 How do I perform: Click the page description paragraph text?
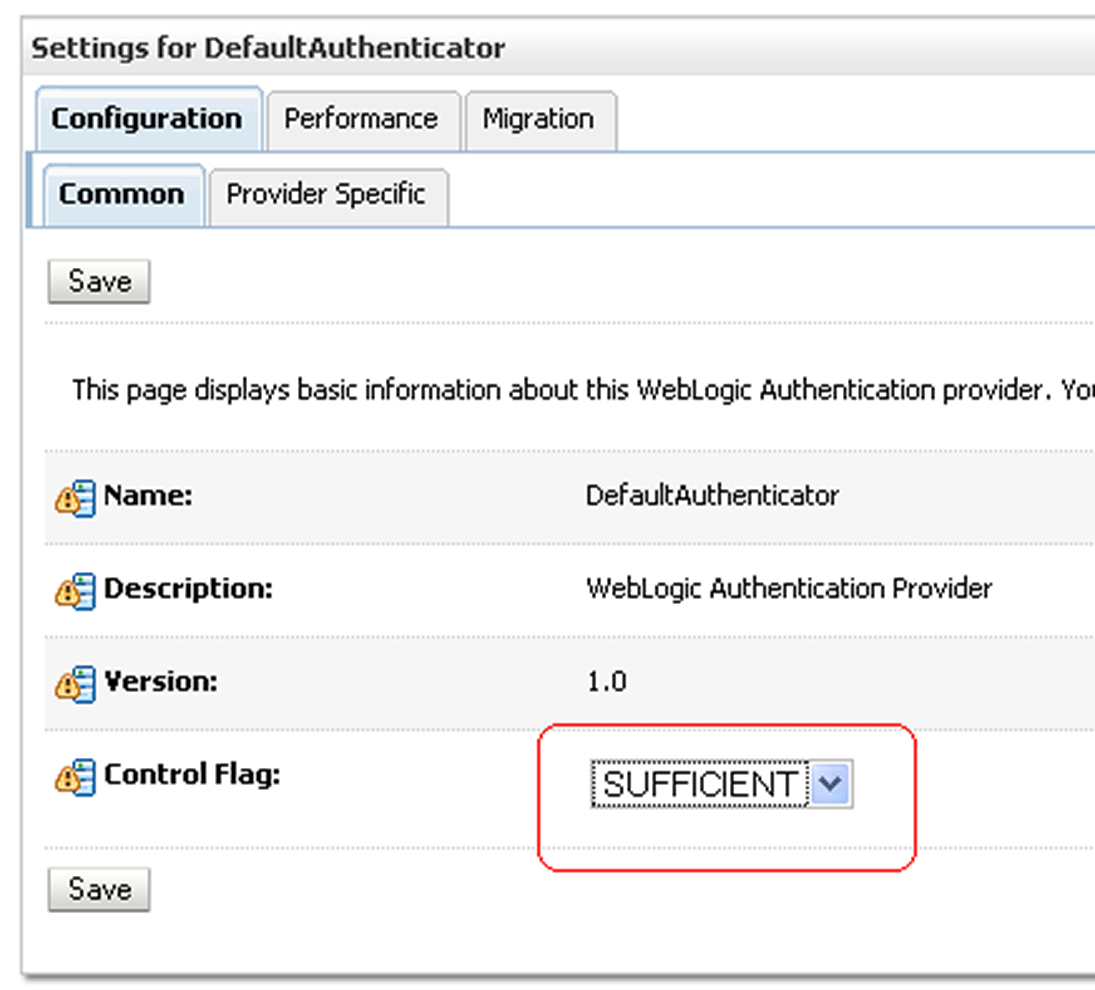pos(583,390)
